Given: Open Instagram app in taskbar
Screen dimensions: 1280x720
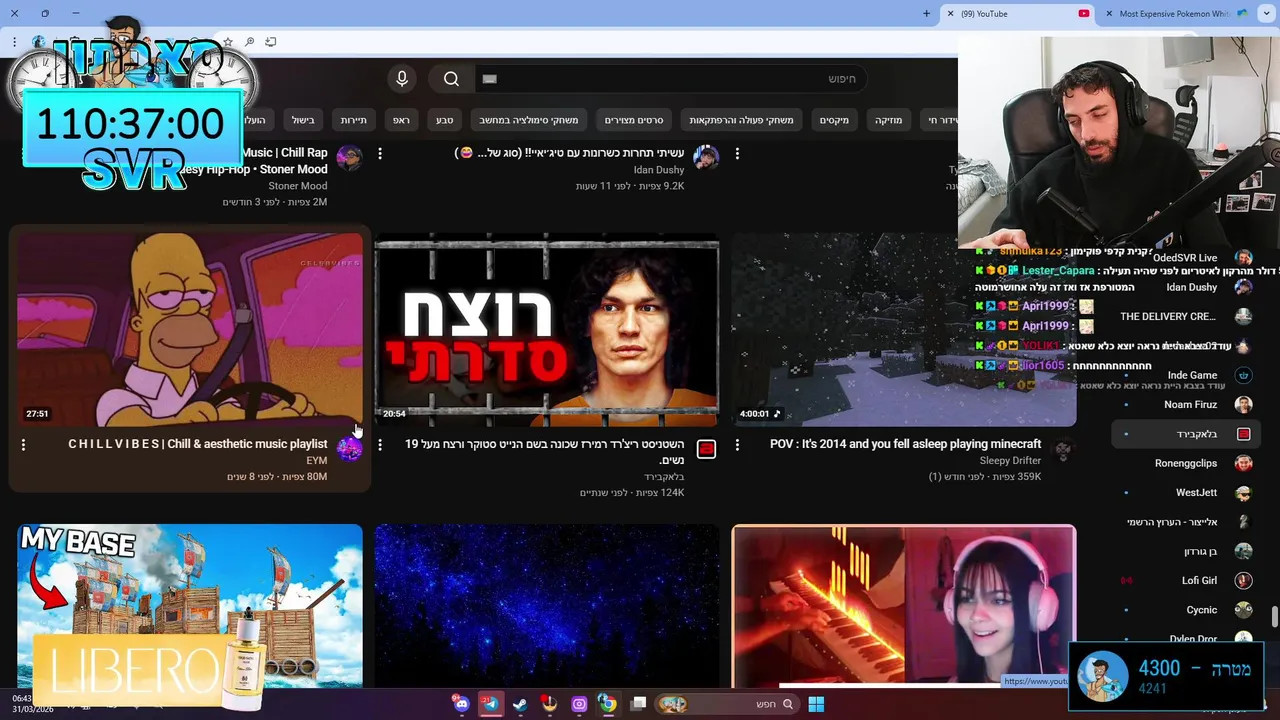Looking at the screenshot, I should [579, 704].
